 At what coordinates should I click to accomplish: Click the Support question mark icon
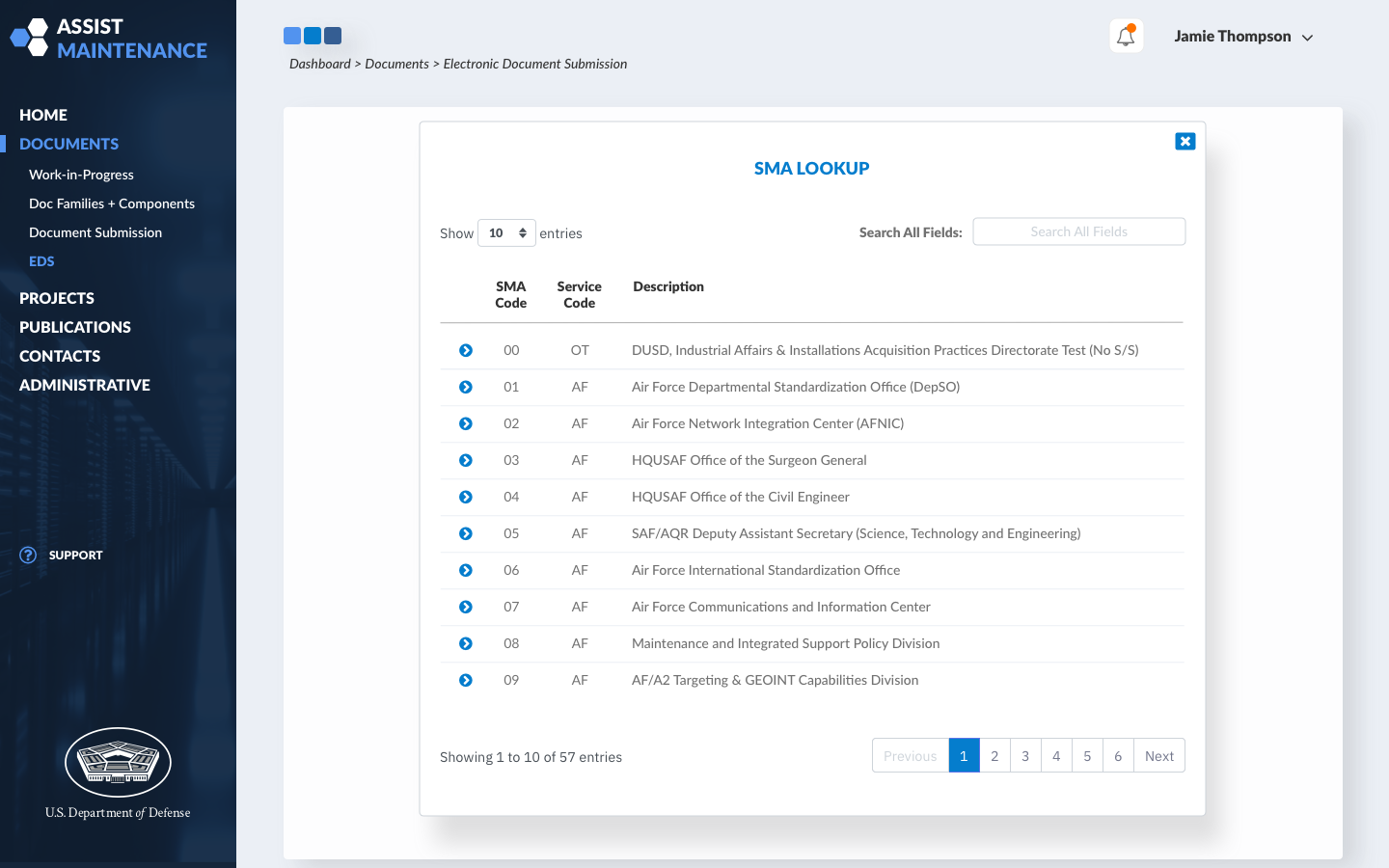tap(28, 555)
